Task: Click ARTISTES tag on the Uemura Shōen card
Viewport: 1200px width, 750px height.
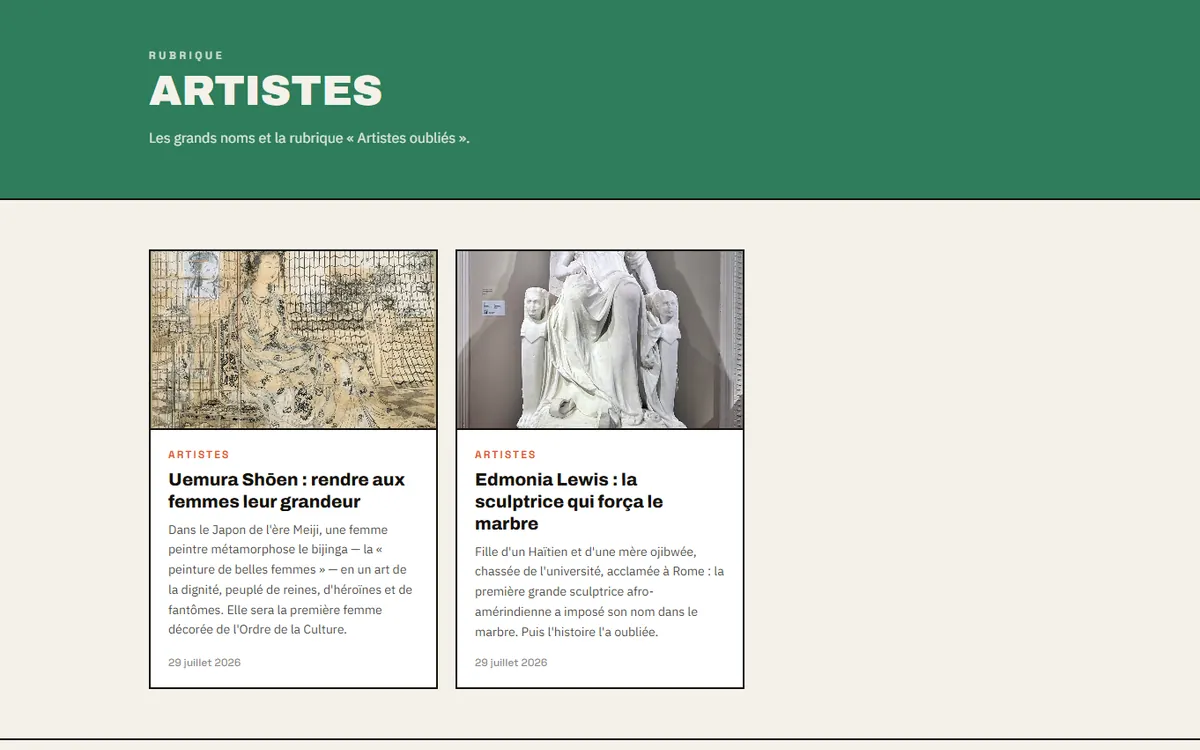Action: (199, 455)
